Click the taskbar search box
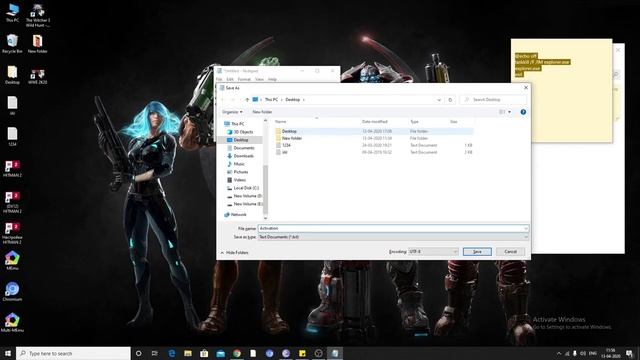This screenshot has height=360, width=640. (73, 353)
